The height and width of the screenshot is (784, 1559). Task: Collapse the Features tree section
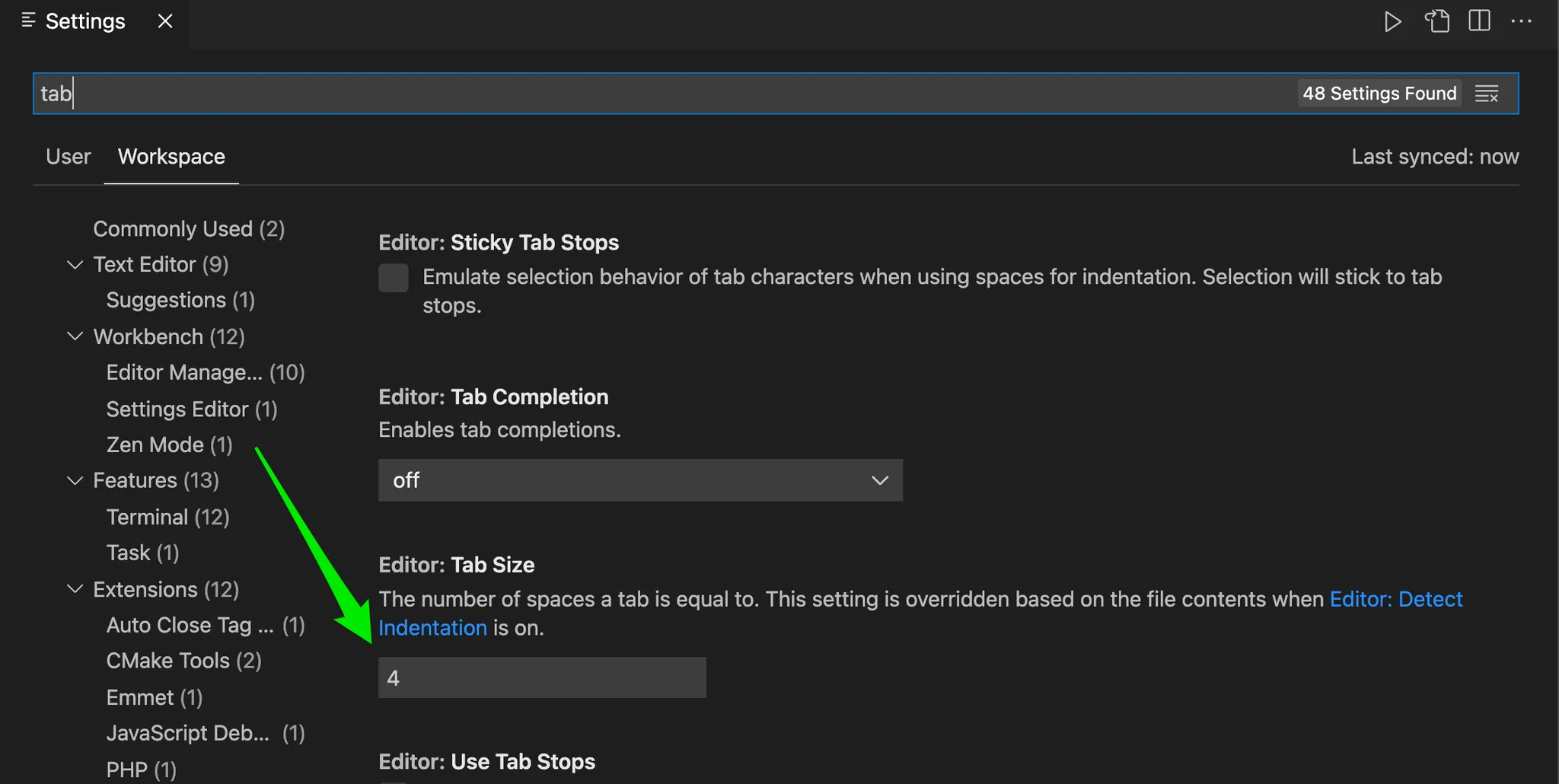[x=75, y=480]
